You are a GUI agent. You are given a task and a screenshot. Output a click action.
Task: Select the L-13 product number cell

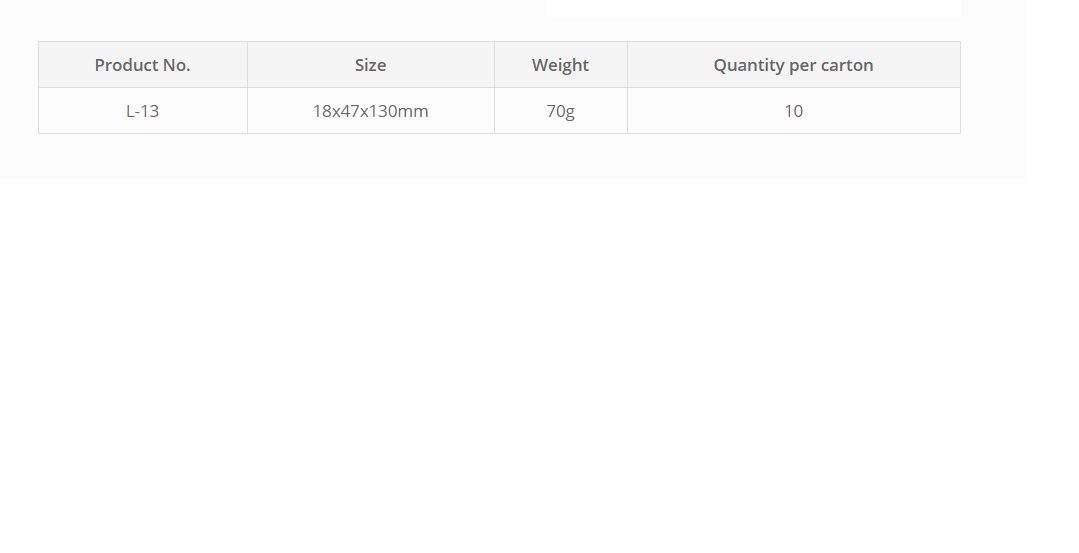(x=142, y=111)
